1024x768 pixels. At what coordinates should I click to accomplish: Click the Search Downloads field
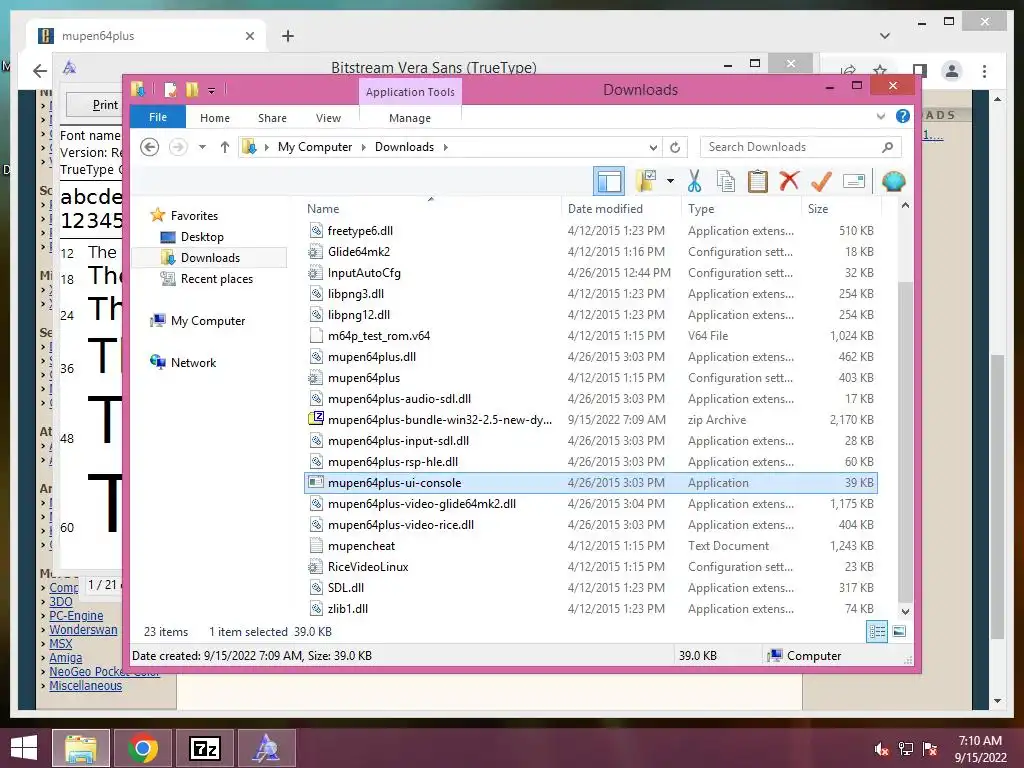[801, 147]
